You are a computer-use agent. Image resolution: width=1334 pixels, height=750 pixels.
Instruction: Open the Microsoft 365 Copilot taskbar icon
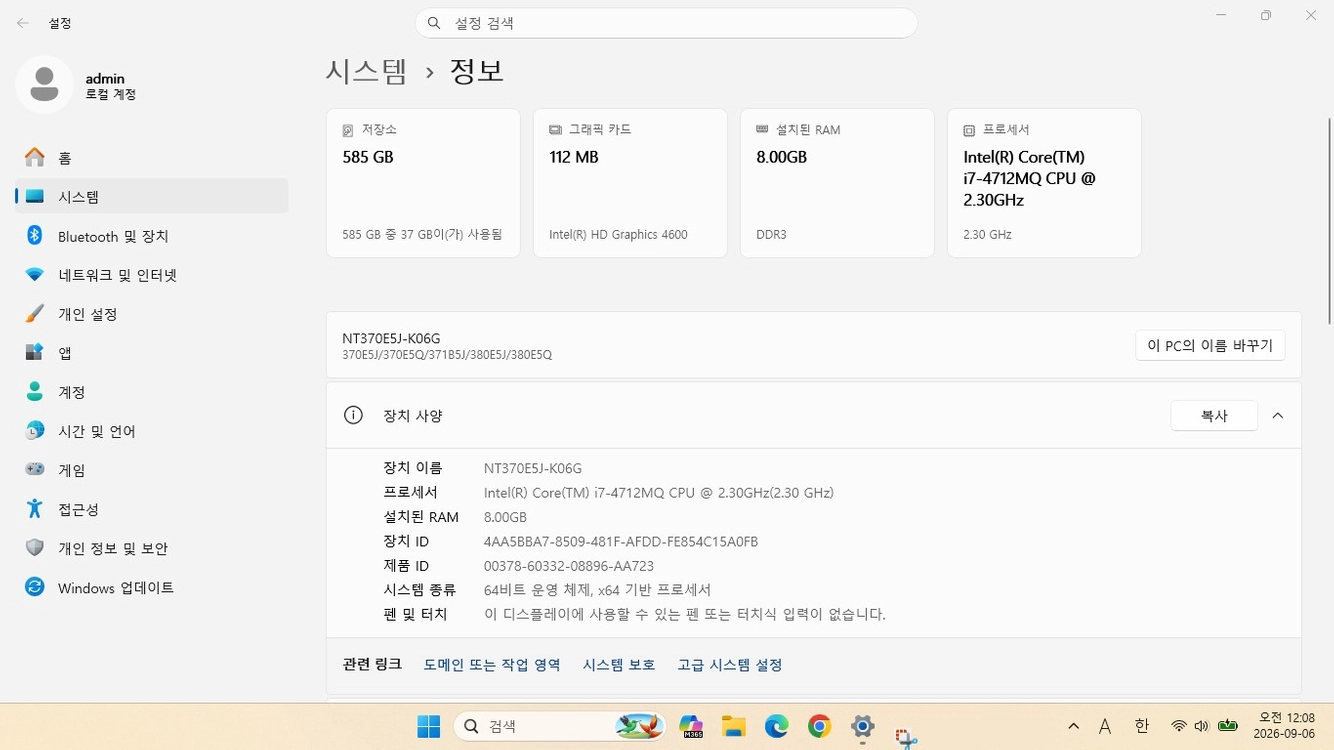pyautogui.click(x=690, y=727)
